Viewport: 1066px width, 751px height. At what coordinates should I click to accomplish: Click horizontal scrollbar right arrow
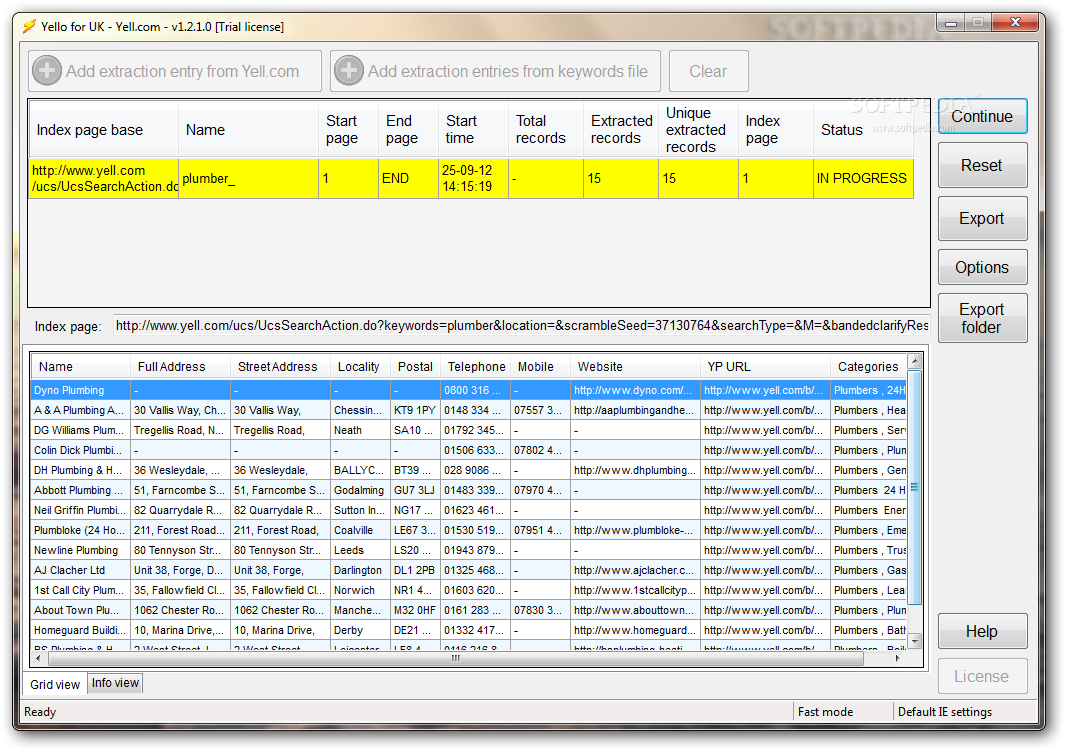(898, 658)
